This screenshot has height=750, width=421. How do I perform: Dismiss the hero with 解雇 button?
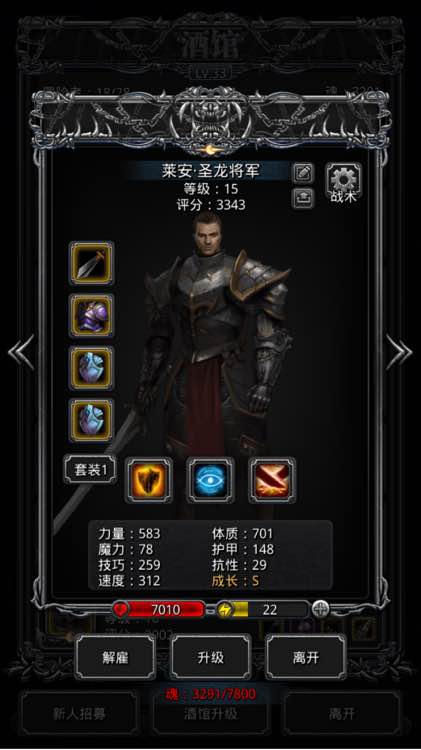115,657
